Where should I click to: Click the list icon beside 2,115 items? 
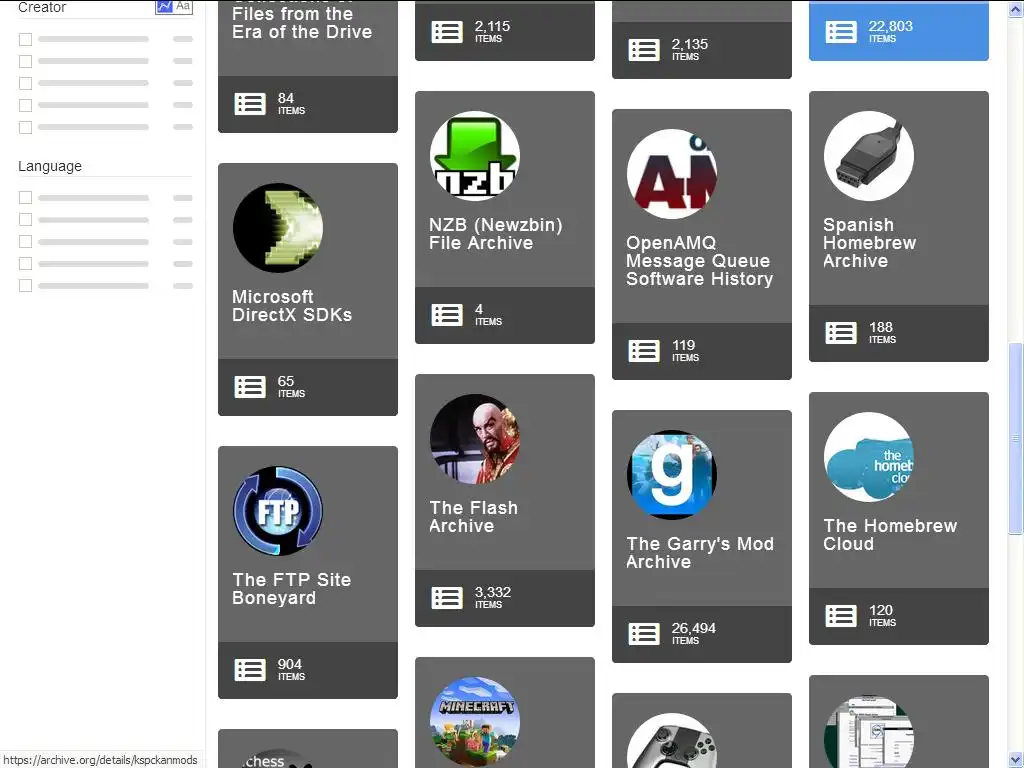pyautogui.click(x=447, y=32)
